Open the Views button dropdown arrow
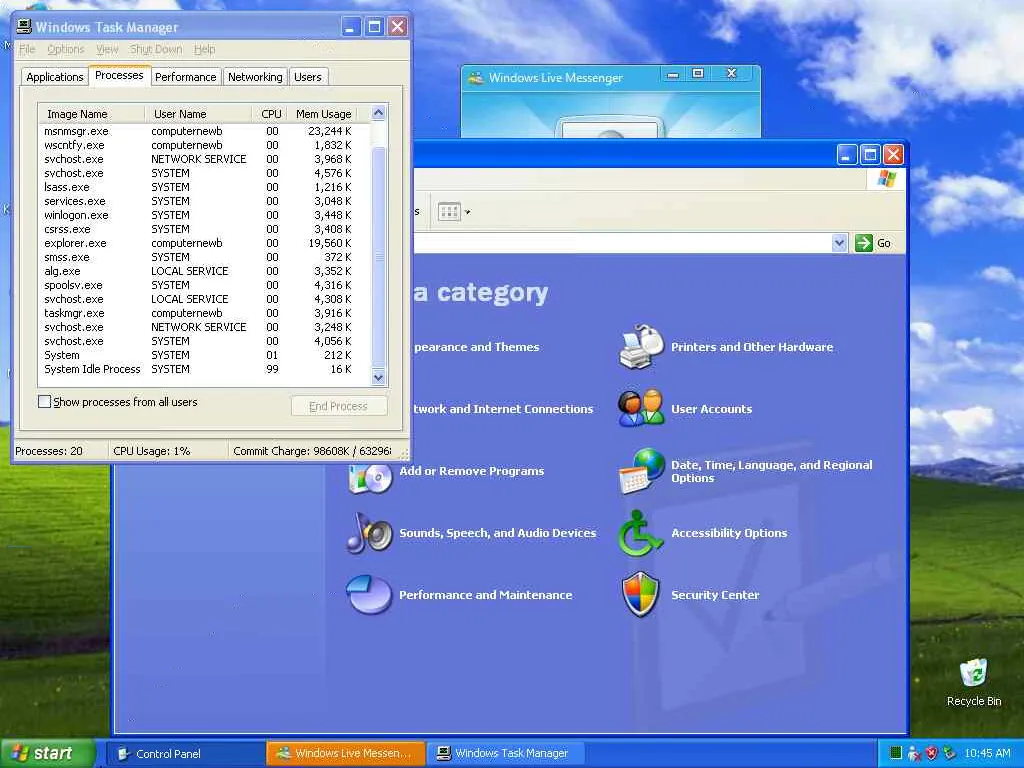1024x768 pixels. pyautogui.click(x=467, y=212)
